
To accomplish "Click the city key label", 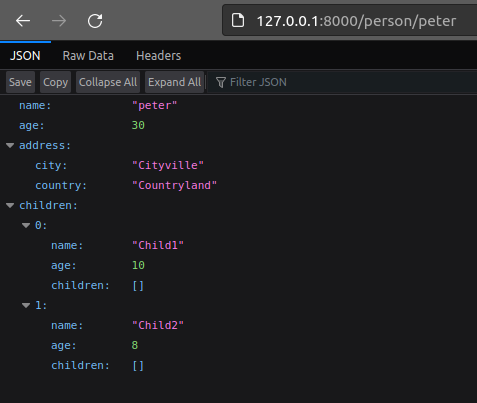I will coord(51,165).
